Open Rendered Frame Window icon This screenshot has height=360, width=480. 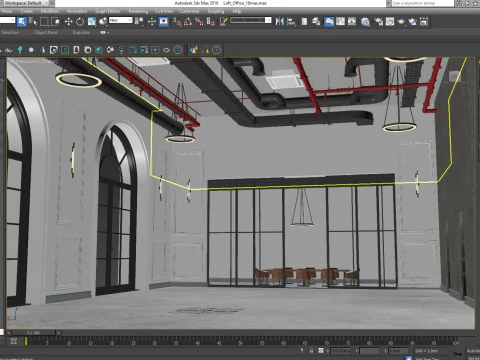pyautogui.click(x=390, y=22)
